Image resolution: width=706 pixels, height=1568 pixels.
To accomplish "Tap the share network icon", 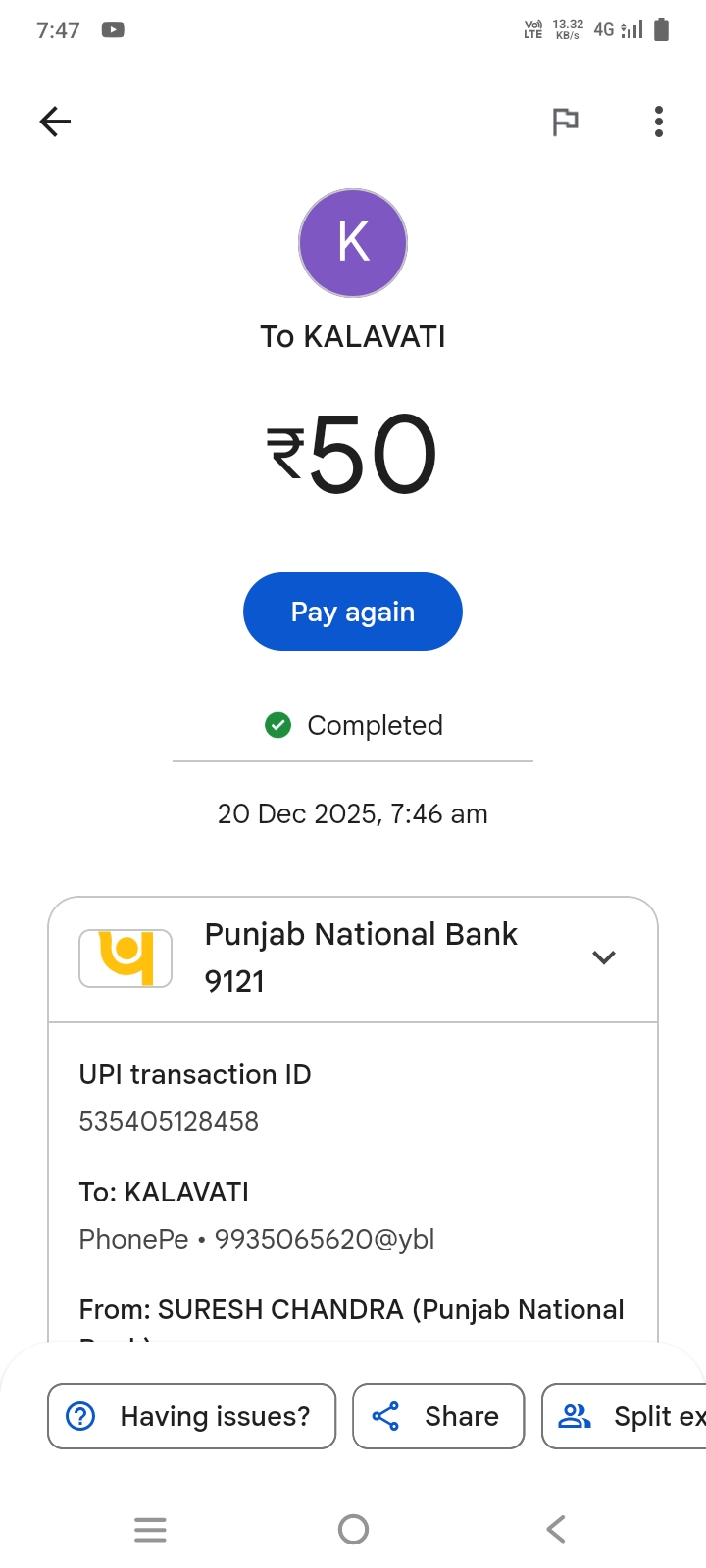I will [385, 1416].
